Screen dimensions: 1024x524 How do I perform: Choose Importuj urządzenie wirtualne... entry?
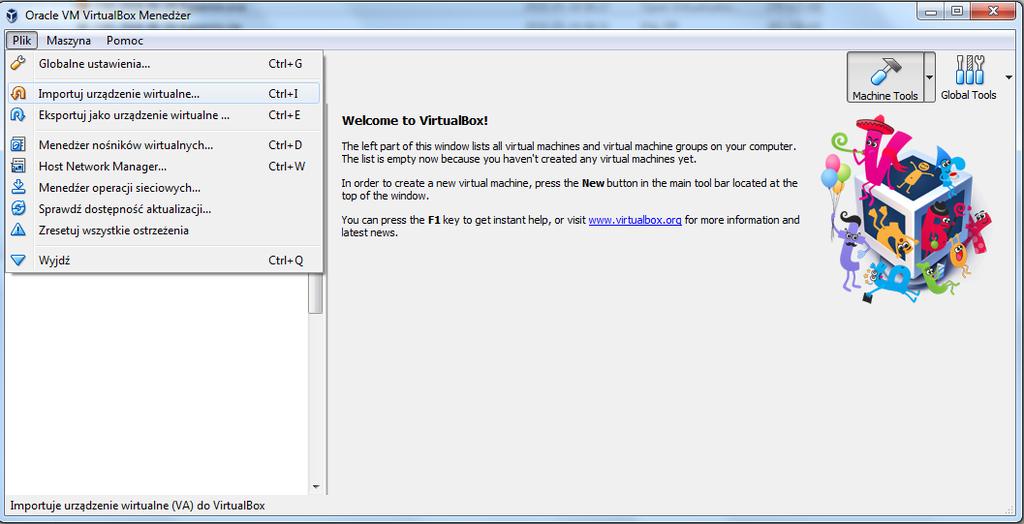click(164, 93)
